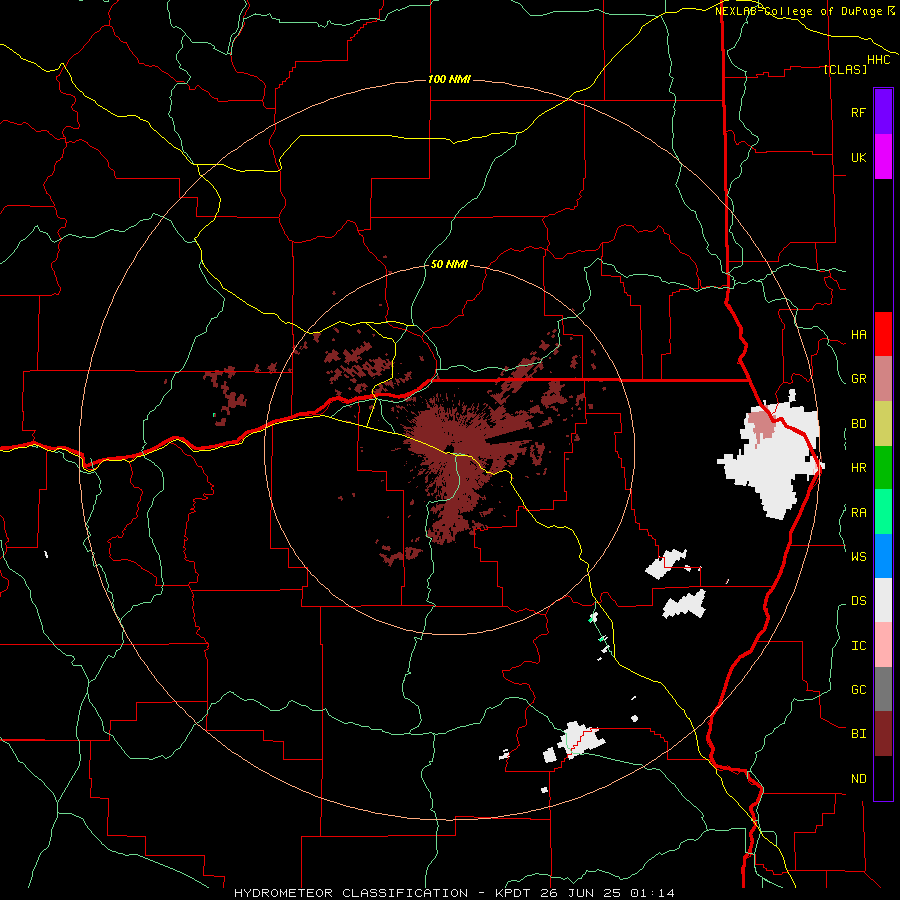900x900 pixels.
Task: Click the WS legend label
Action: point(858,556)
